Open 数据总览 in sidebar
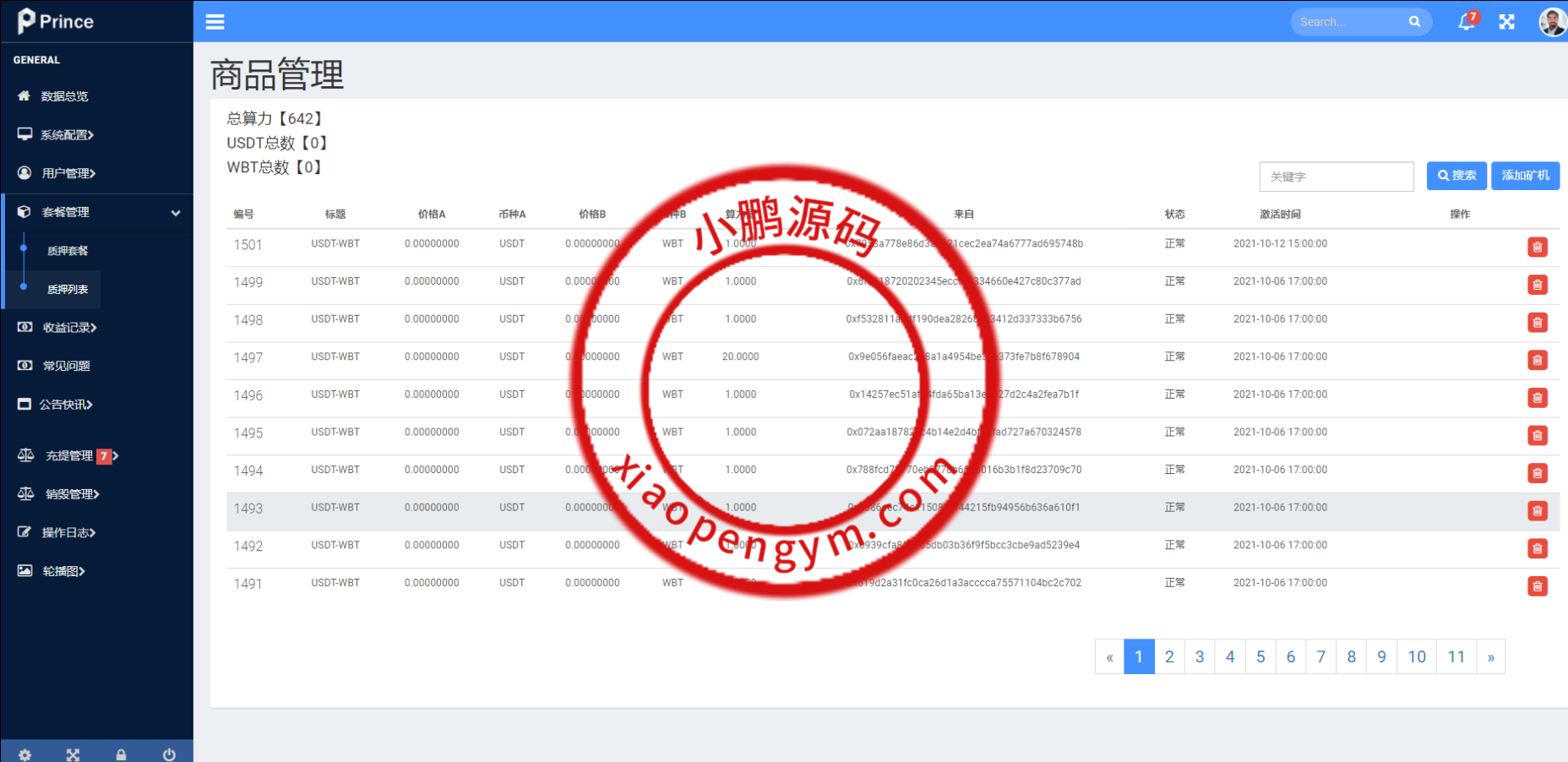This screenshot has width=1568, height=762. [64, 96]
